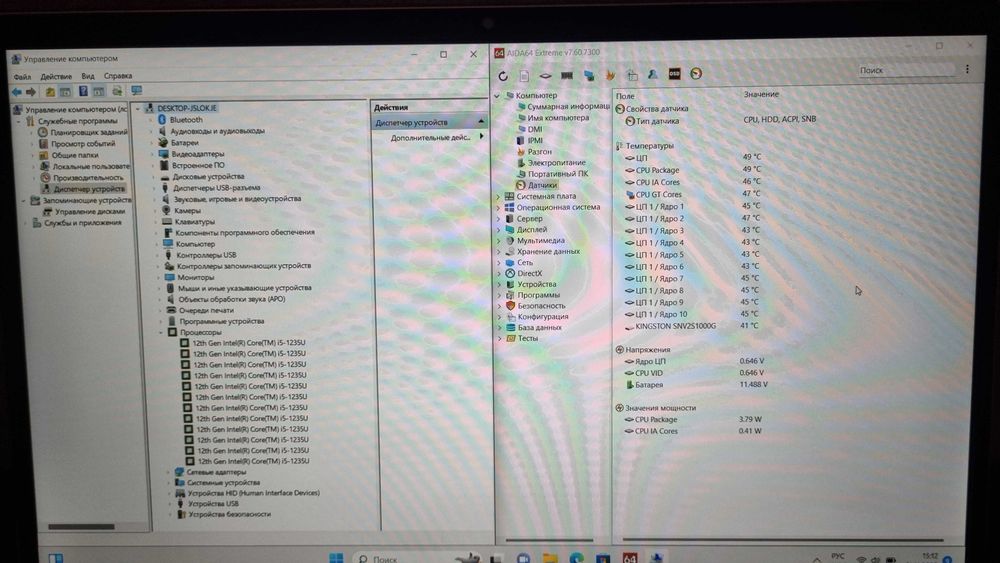Open AIDA64 from the taskbar icon
Viewport: 1000px width, 563px height.
(629, 558)
